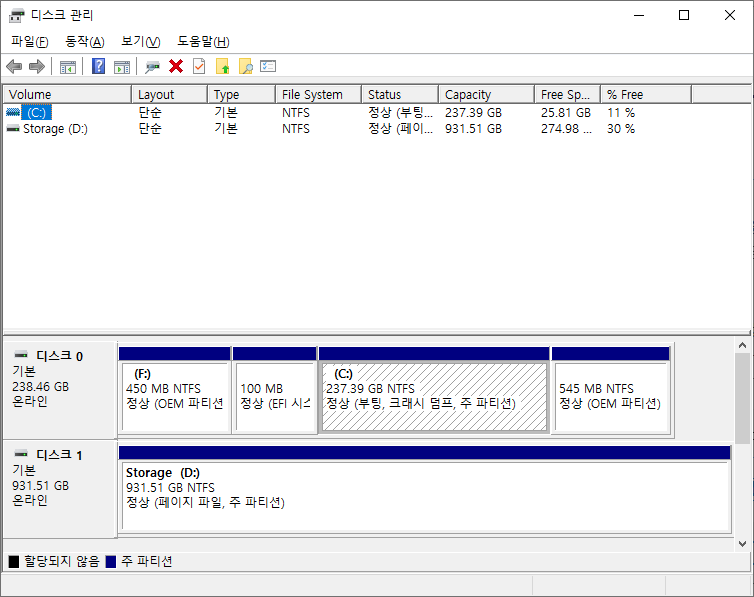This screenshot has height=597, width=754.
Task: Select the 100 MB EFI system partition
Action: 275,390
